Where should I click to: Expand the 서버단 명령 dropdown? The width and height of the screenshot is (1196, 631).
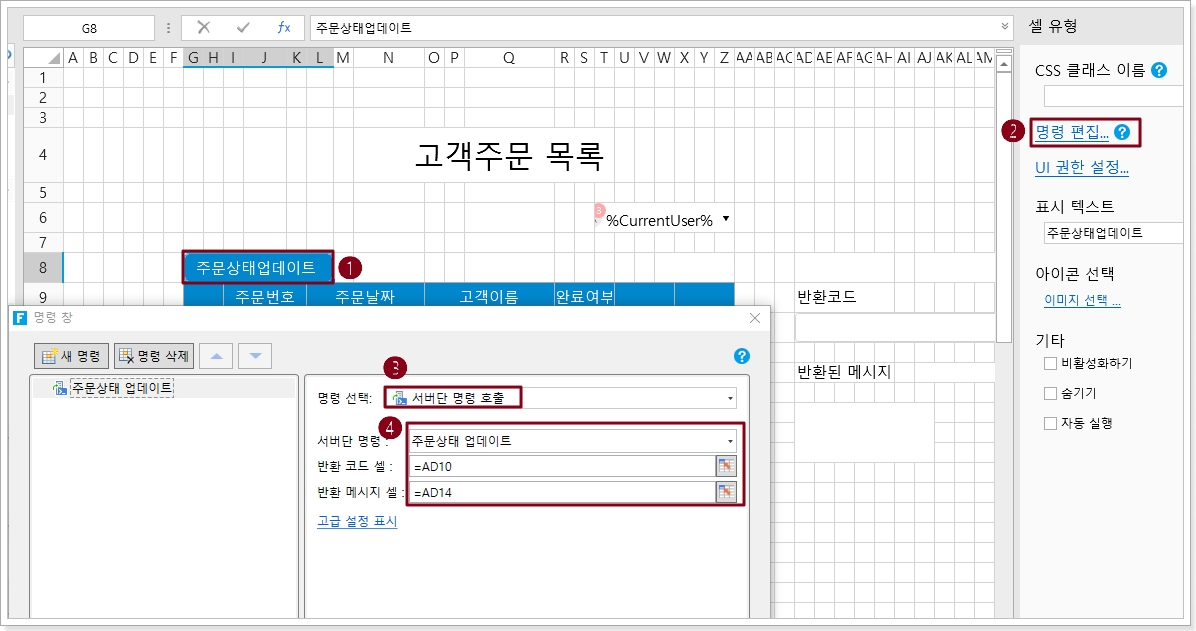[730, 440]
